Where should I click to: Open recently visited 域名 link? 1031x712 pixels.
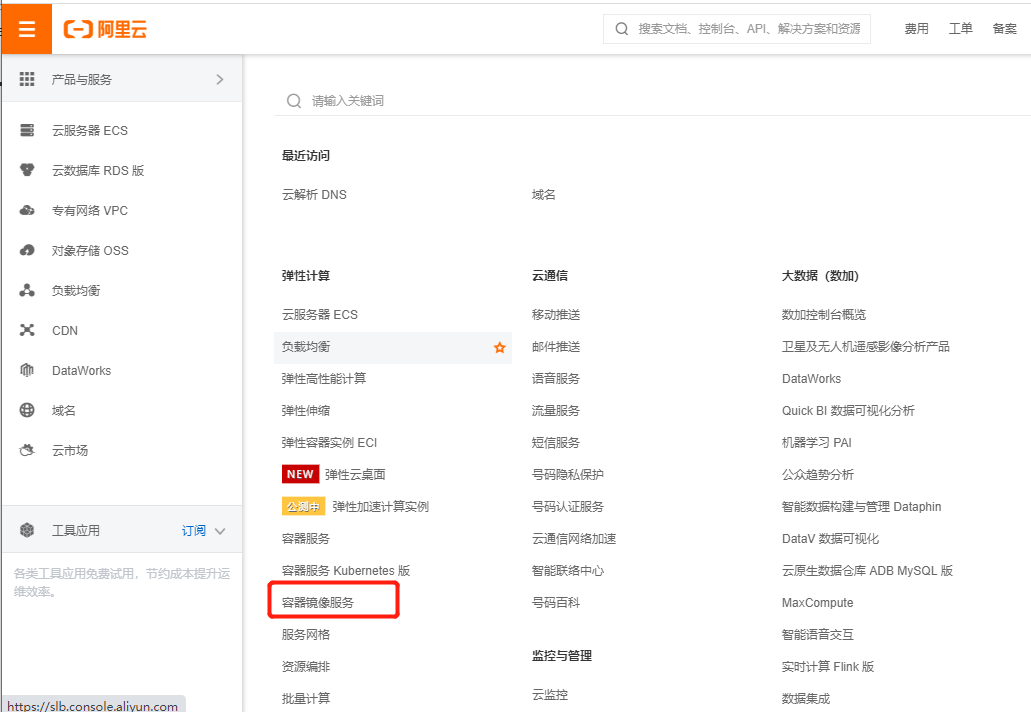[544, 195]
